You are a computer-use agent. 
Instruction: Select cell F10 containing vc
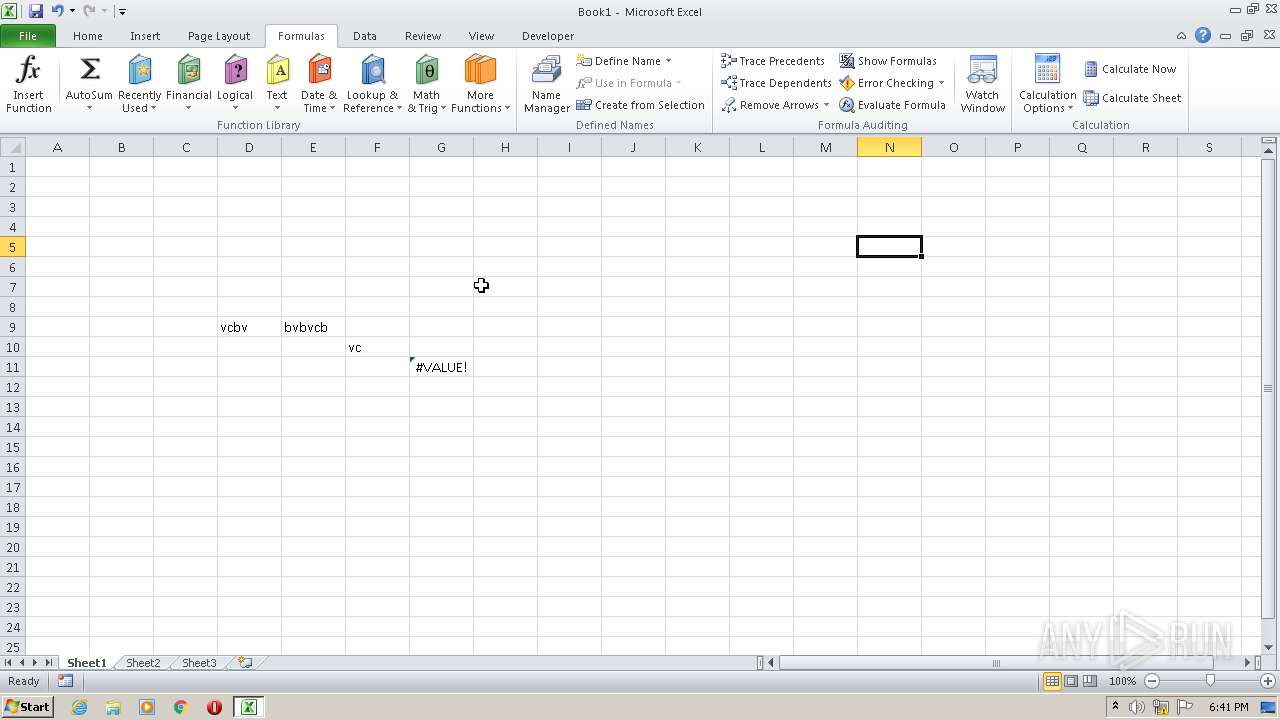pos(377,347)
